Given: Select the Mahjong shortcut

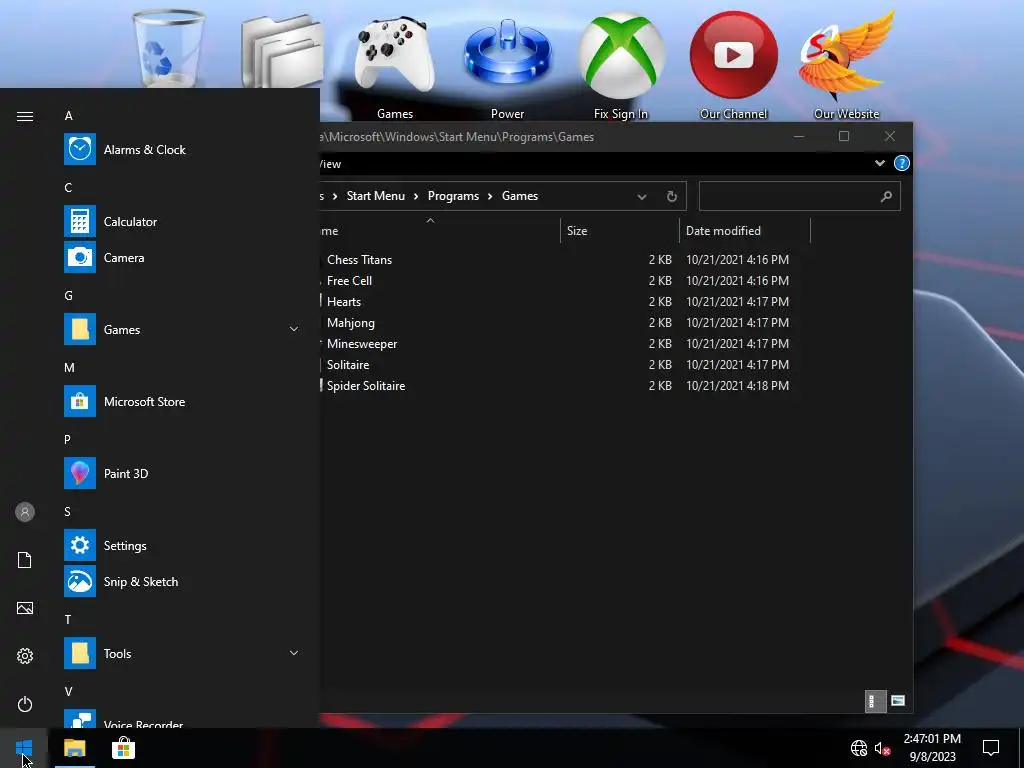Looking at the screenshot, I should [351, 323].
